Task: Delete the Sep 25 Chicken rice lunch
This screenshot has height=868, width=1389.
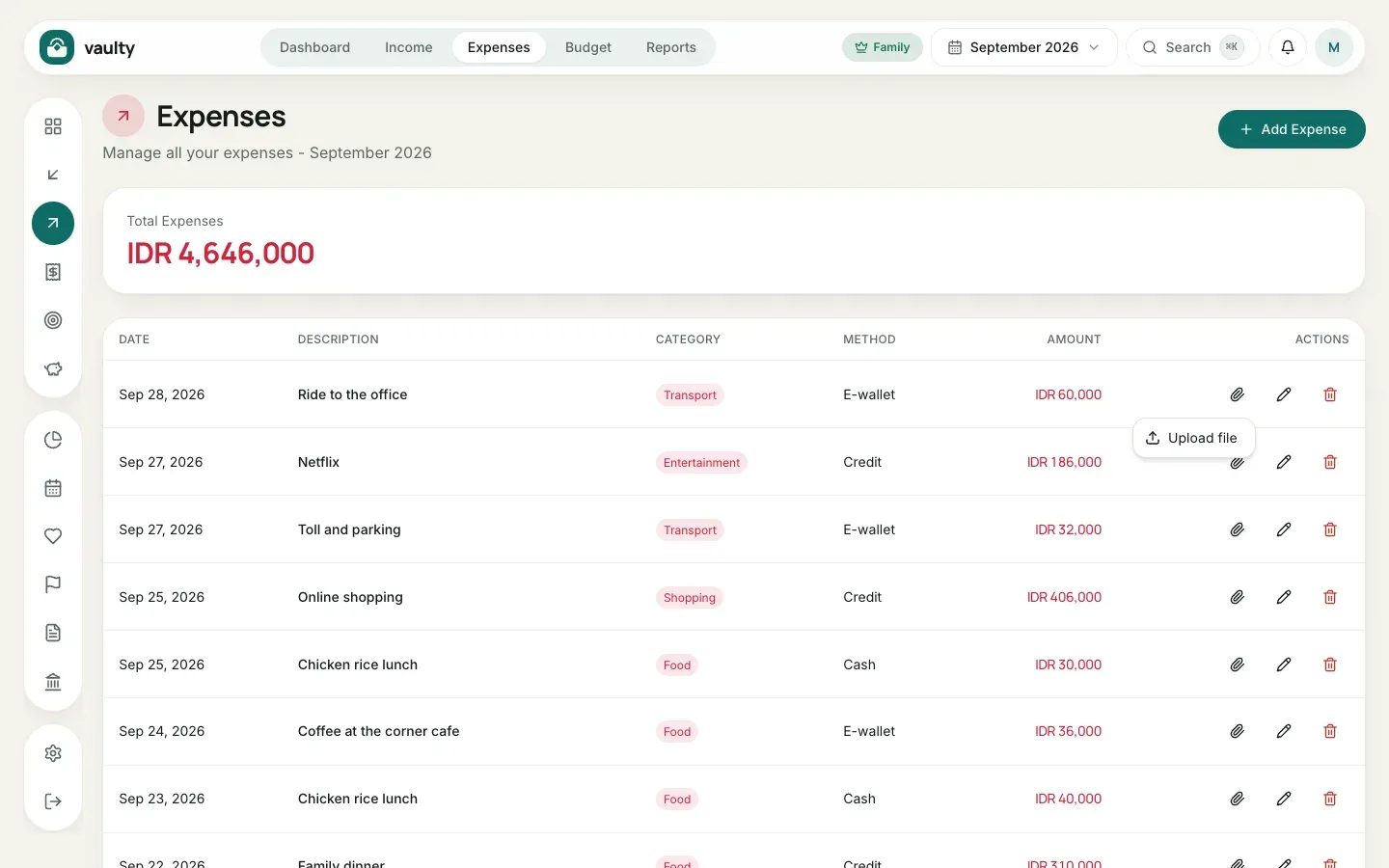Action: pos(1330,665)
